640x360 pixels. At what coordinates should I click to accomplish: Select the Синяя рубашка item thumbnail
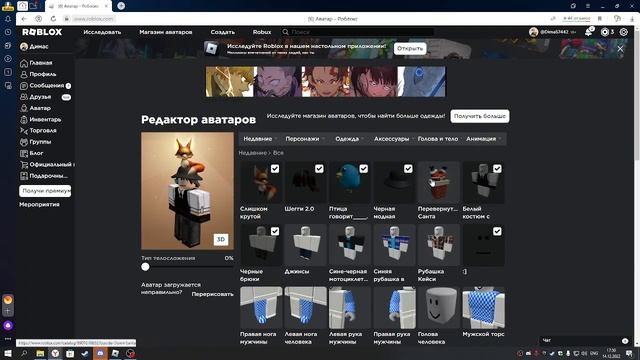(x=394, y=245)
